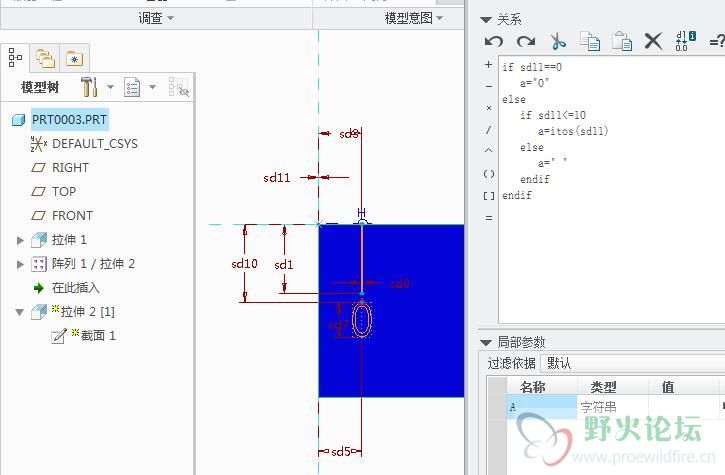Click the sd1 dimension label

point(284,265)
